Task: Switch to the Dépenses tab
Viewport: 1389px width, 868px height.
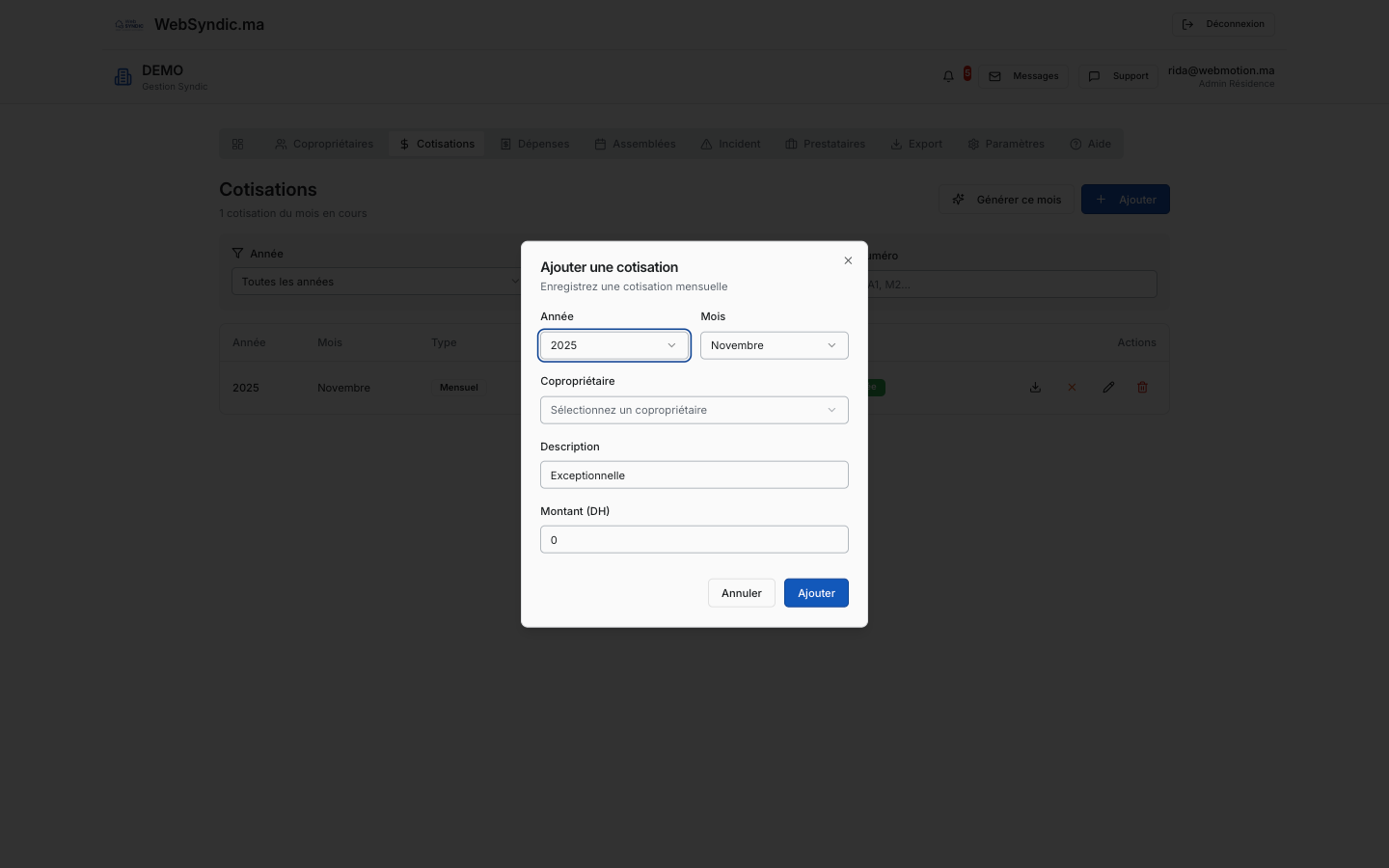Action: (535, 144)
